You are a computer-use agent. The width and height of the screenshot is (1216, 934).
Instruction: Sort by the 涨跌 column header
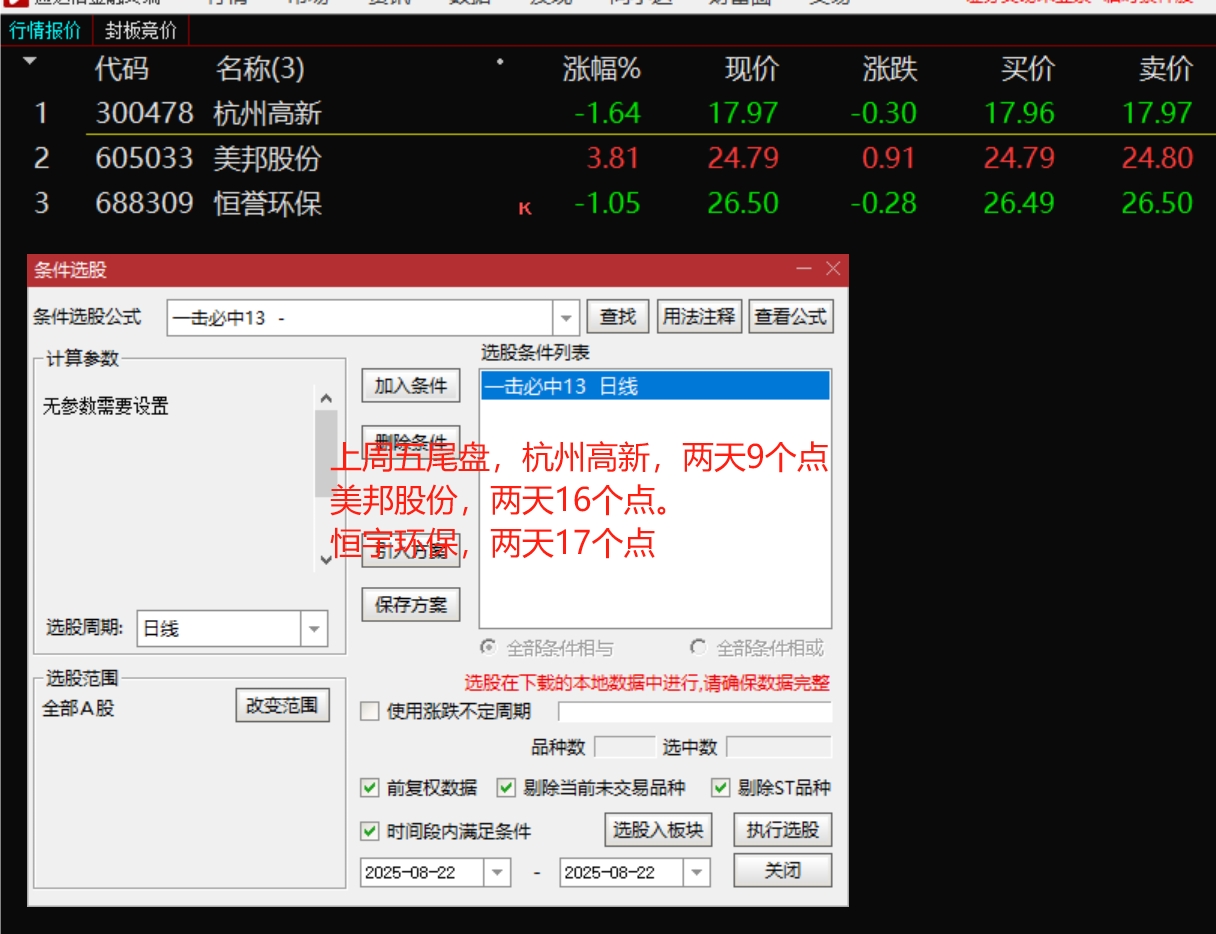889,69
